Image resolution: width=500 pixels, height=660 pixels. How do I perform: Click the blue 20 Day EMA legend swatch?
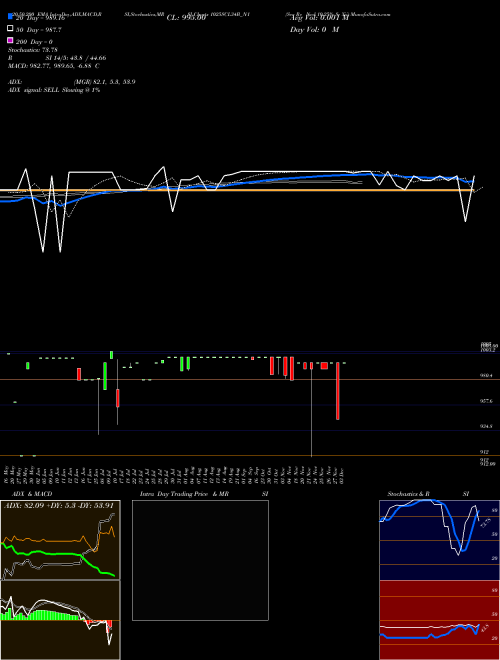tap(10, 17)
